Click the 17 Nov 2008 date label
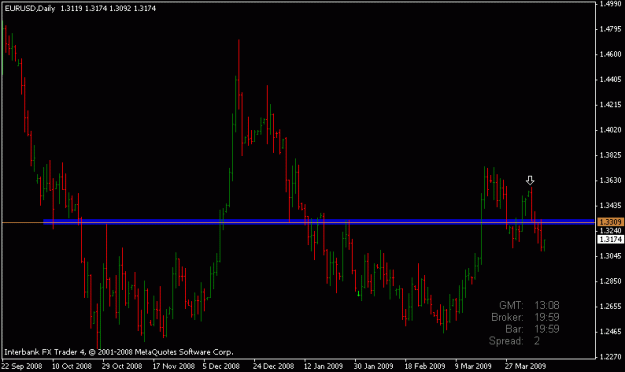 tap(173, 366)
